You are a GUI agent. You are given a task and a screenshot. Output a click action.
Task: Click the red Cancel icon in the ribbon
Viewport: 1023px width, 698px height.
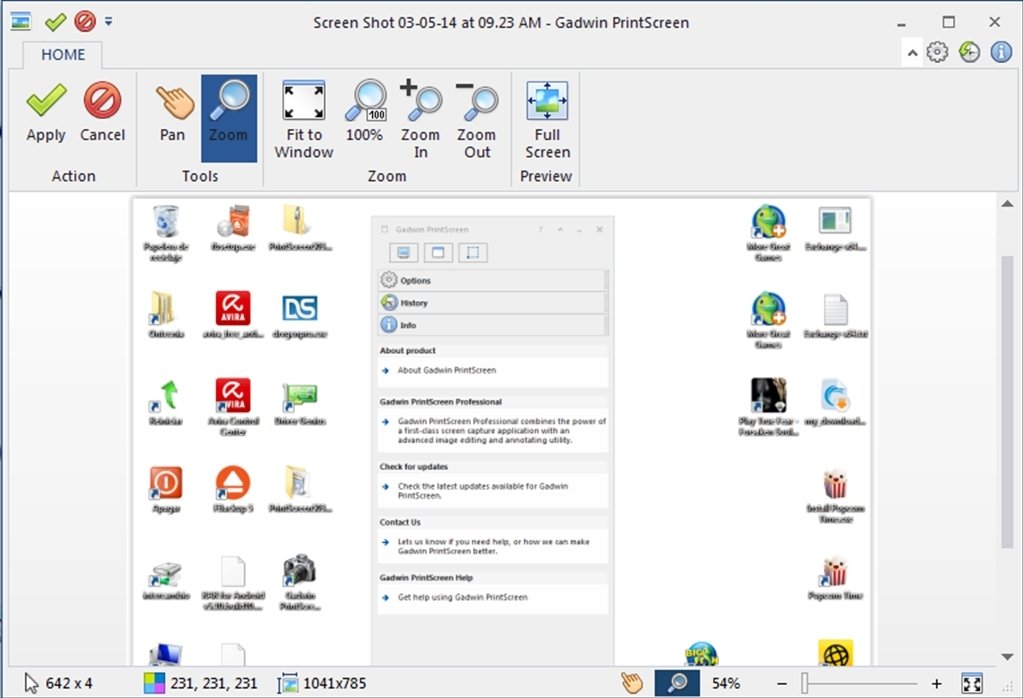(x=102, y=112)
